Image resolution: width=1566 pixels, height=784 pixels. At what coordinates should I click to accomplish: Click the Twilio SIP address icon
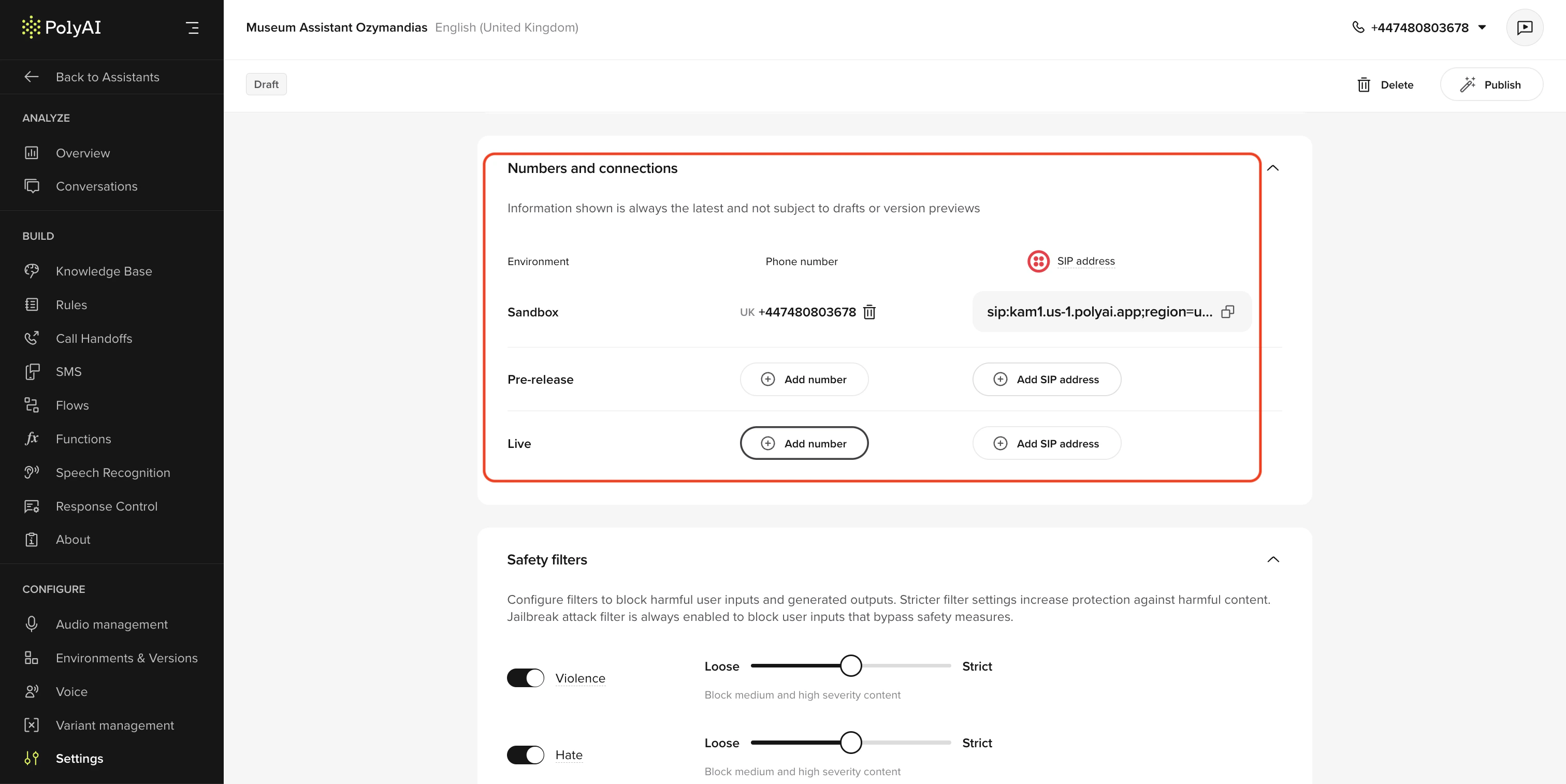[x=1037, y=262]
